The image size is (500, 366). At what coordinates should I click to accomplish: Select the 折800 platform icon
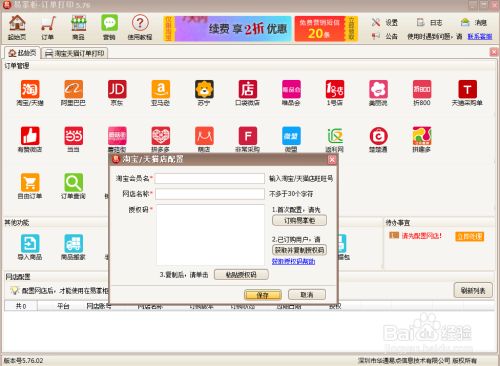[x=422, y=93]
